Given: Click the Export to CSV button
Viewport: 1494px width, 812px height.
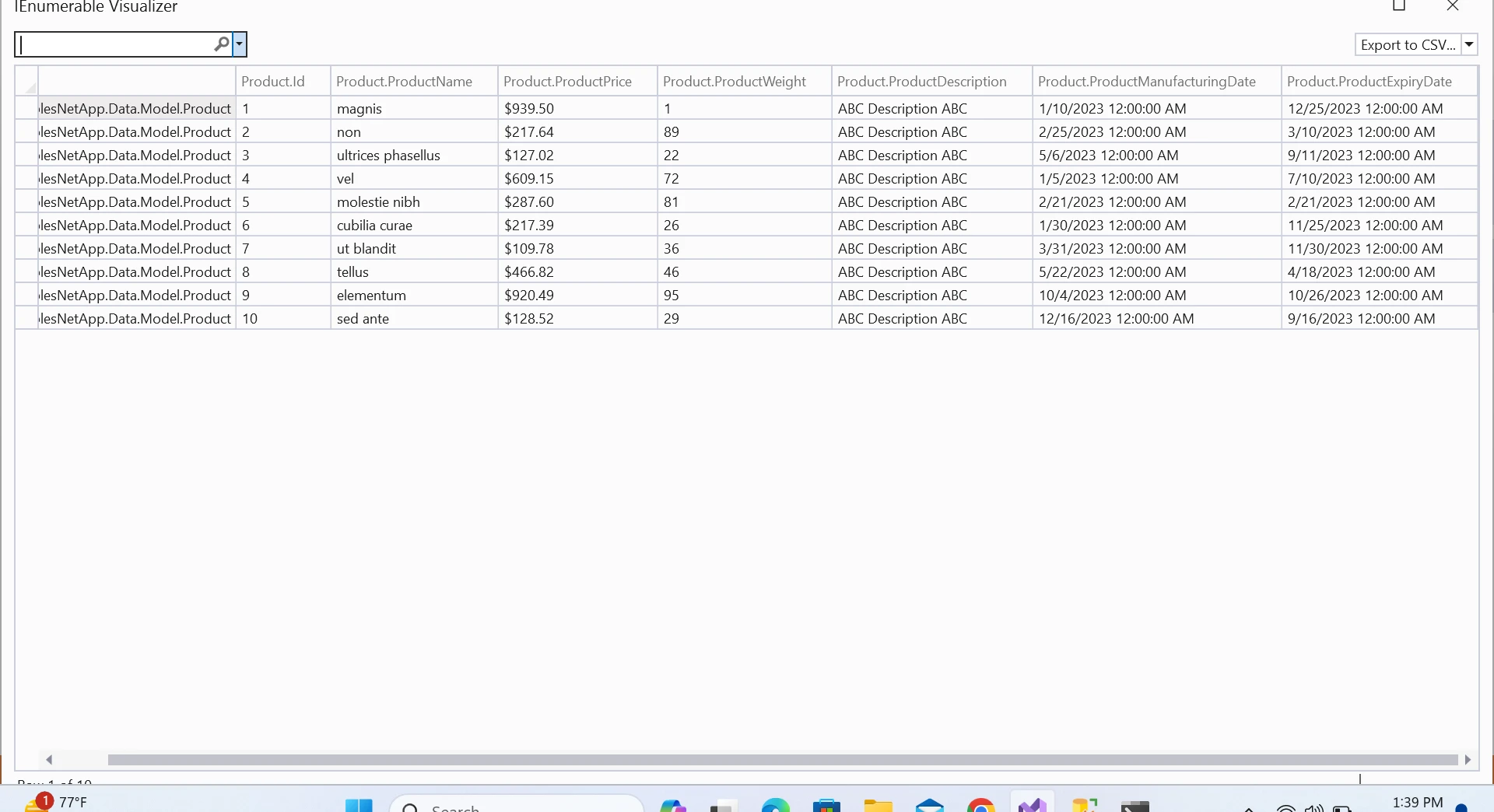Looking at the screenshot, I should (1408, 44).
